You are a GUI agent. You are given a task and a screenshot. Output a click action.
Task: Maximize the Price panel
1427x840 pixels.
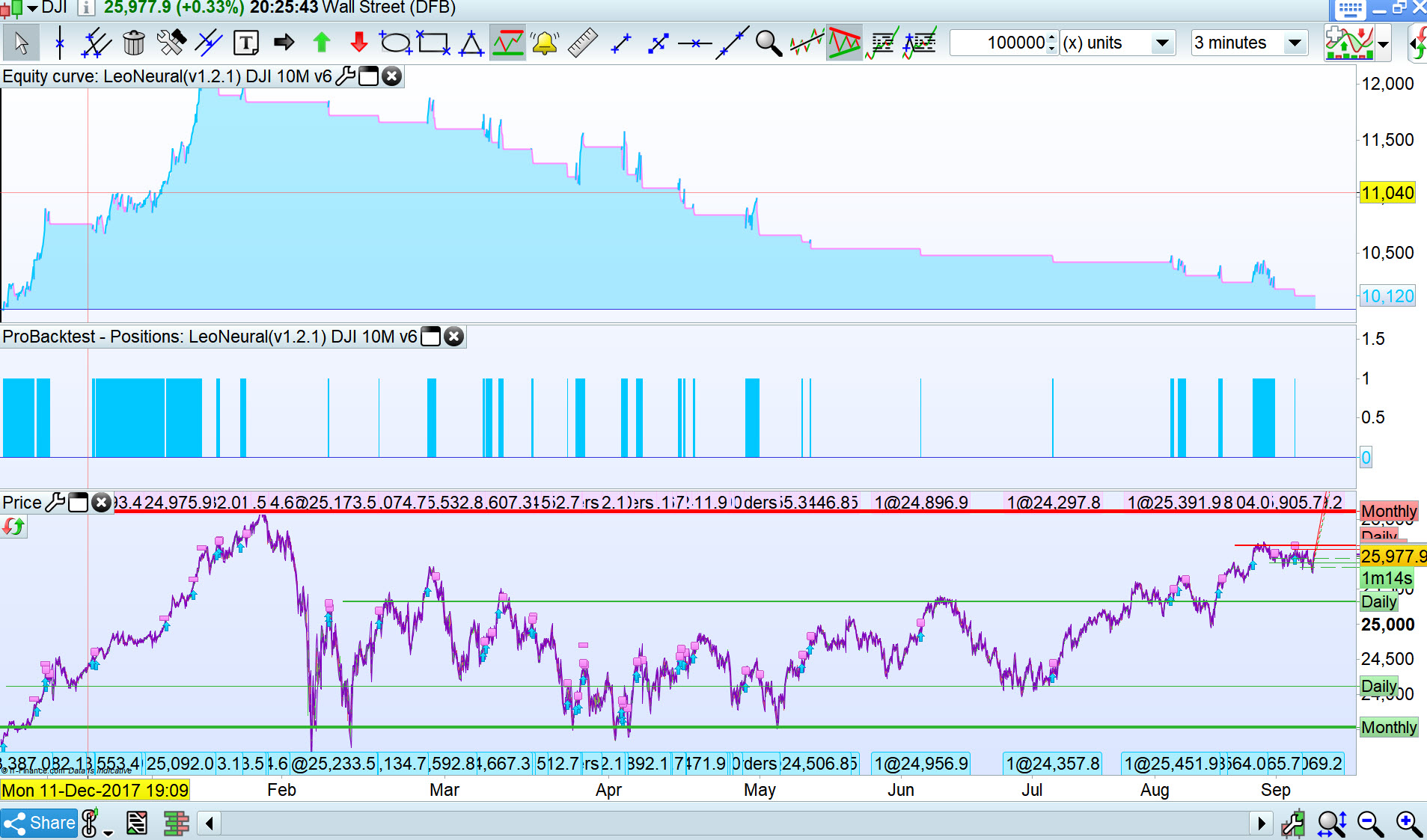(x=78, y=503)
